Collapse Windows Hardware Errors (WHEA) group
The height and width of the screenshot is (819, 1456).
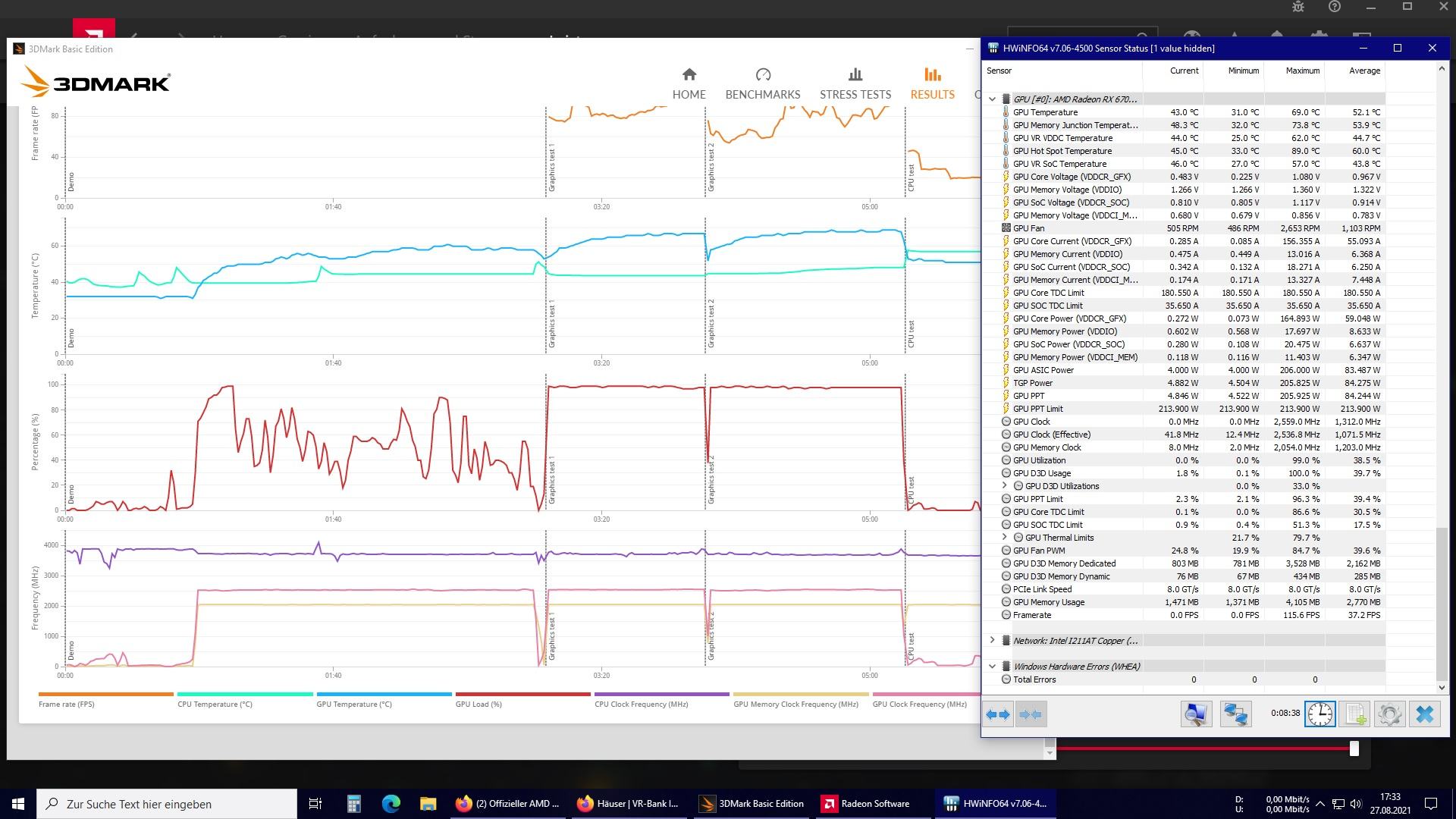pos(992,667)
